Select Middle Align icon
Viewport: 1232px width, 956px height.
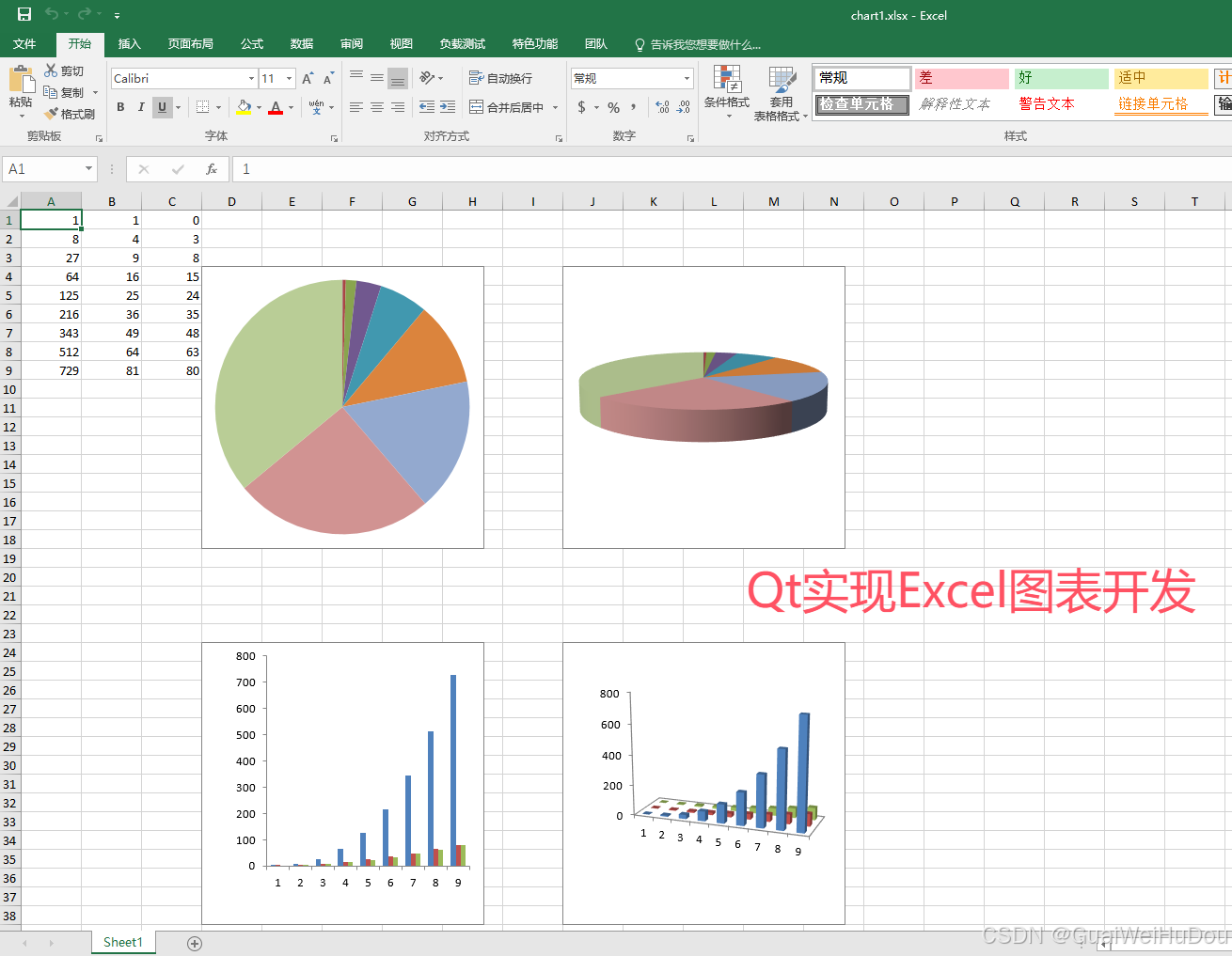click(377, 78)
